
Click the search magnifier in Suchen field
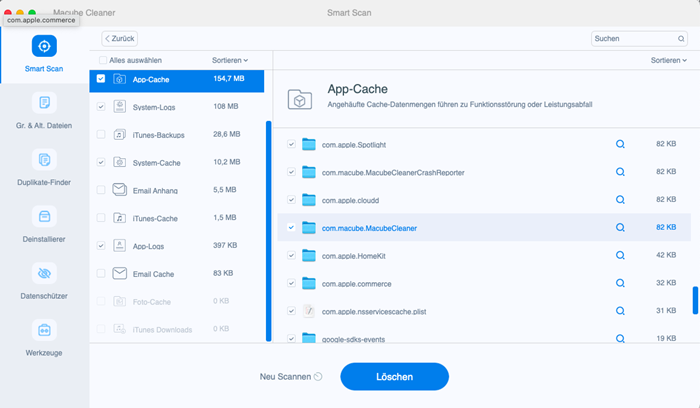(681, 39)
